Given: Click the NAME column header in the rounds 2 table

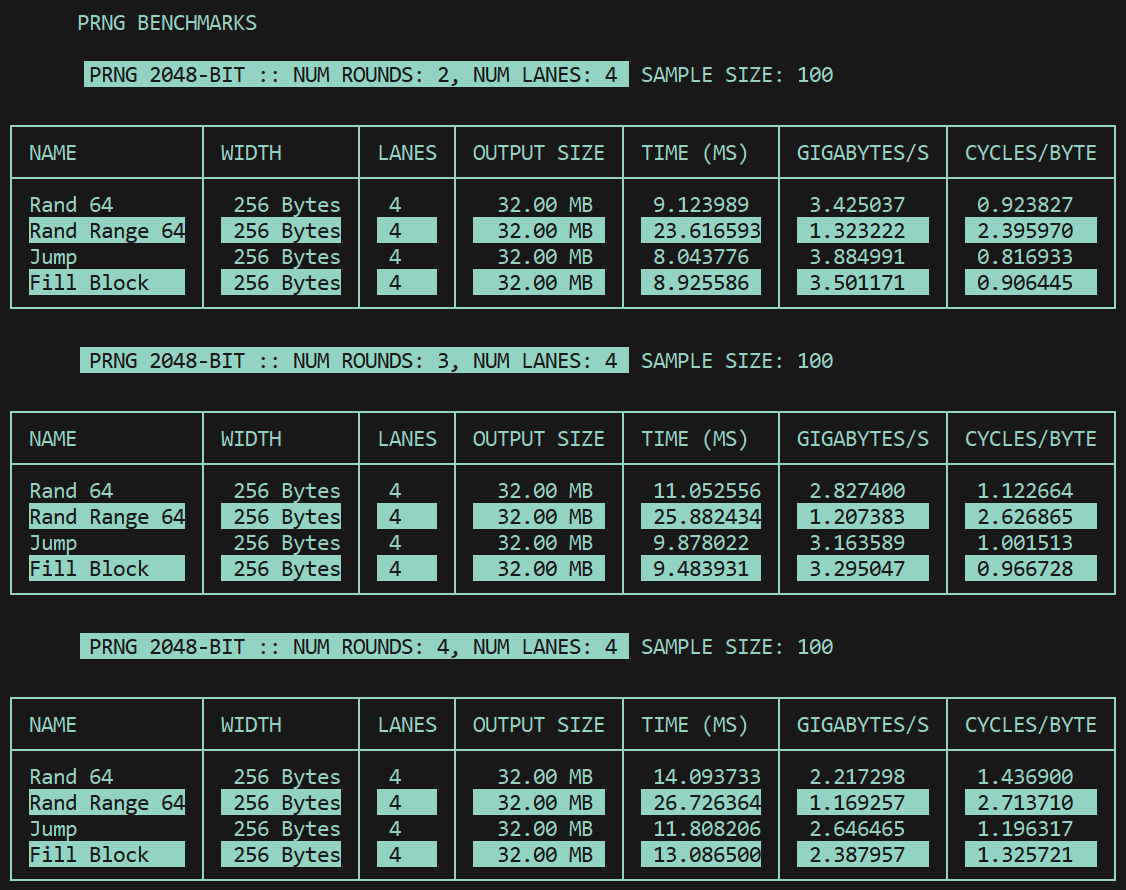Looking at the screenshot, I should pyautogui.click(x=52, y=153).
